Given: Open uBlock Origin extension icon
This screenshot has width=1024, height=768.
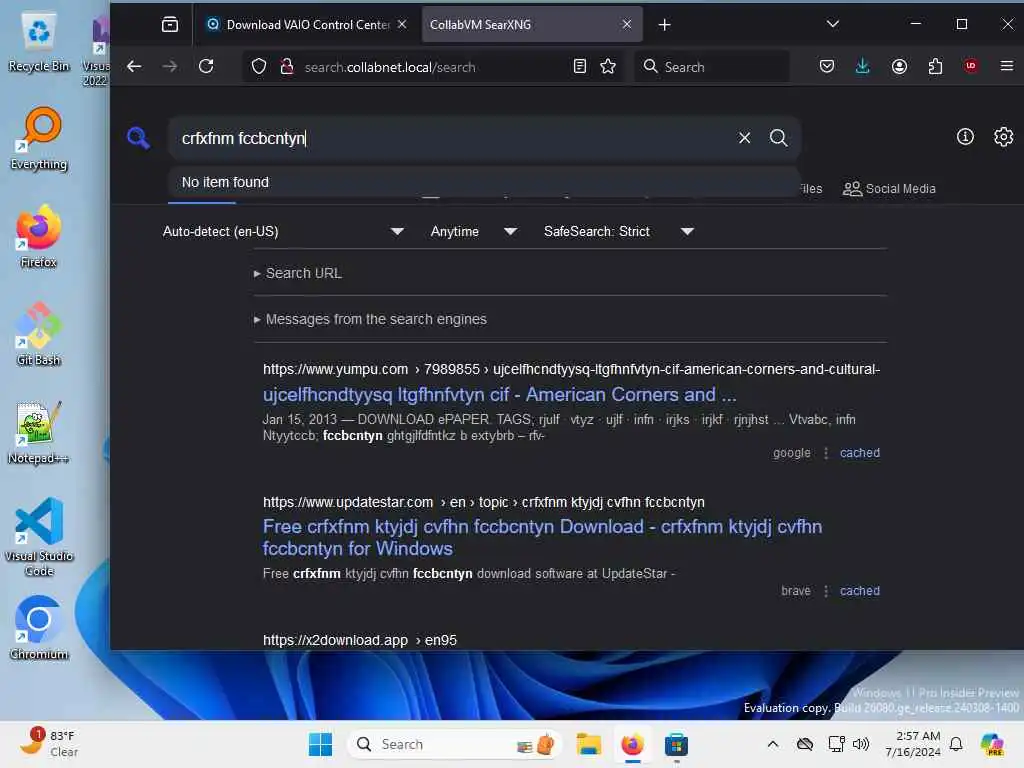Looking at the screenshot, I should tap(971, 67).
